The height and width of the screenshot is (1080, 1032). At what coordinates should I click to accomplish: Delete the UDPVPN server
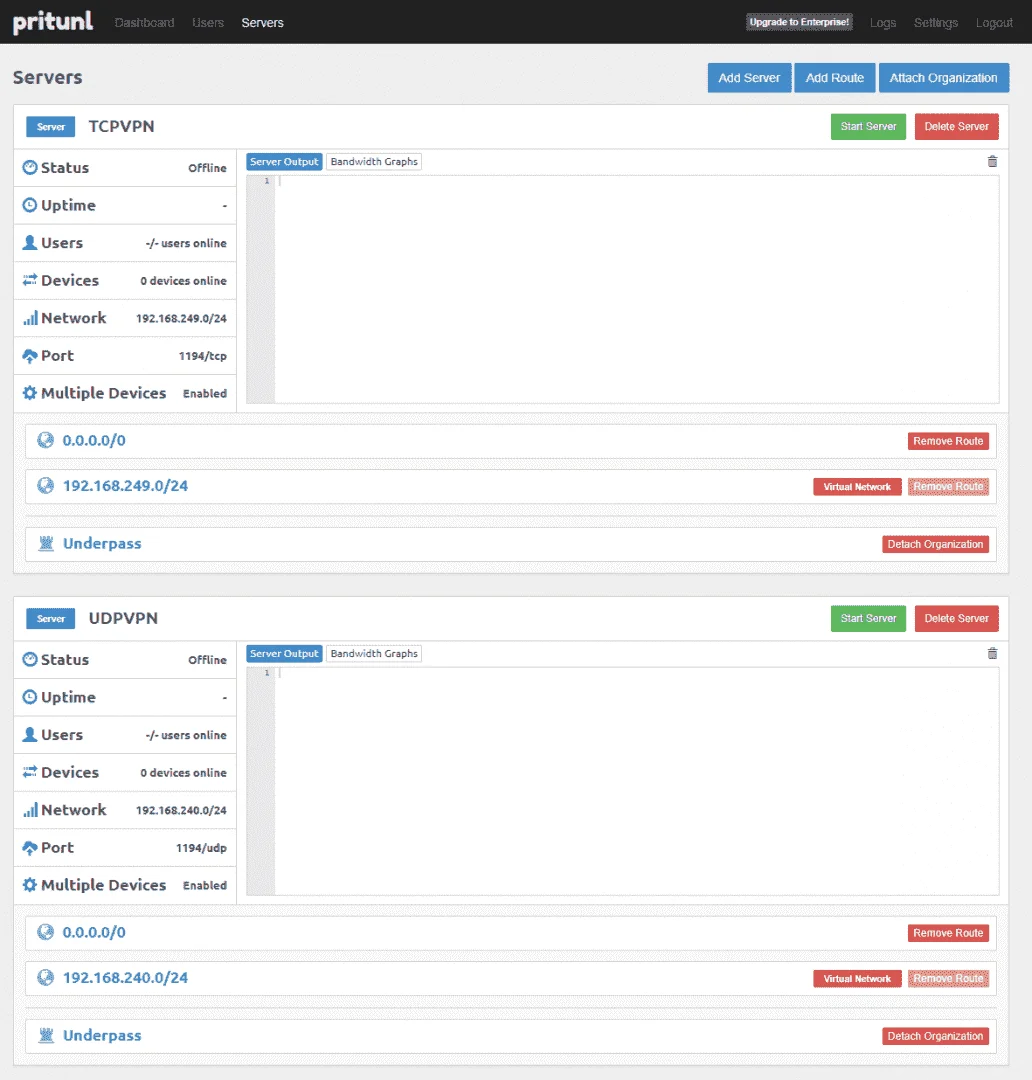pyautogui.click(x=956, y=619)
